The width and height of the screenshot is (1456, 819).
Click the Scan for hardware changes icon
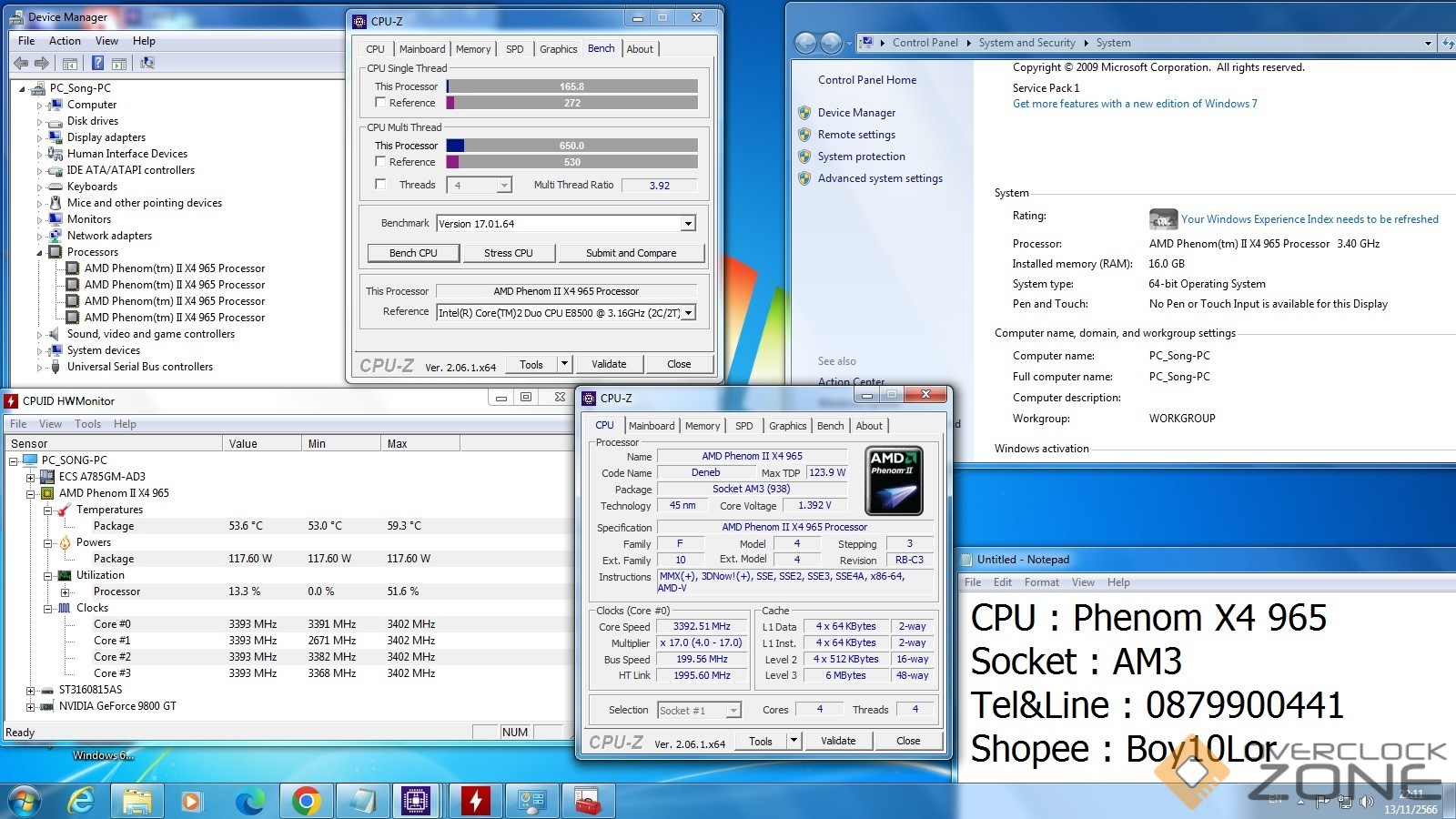tap(147, 63)
